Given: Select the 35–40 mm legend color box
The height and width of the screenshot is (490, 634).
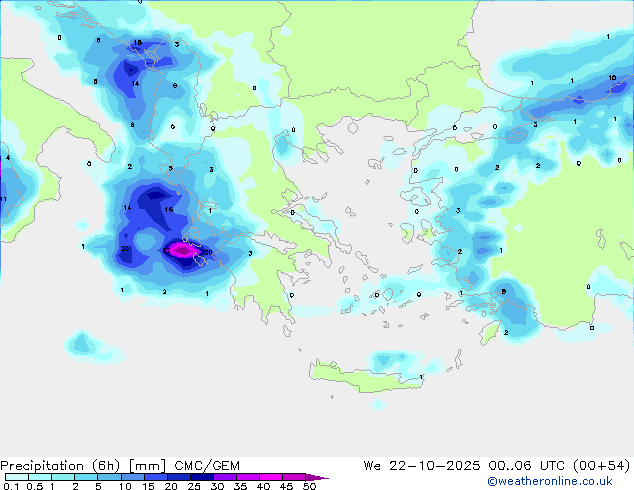Looking at the screenshot, I should point(247,477).
